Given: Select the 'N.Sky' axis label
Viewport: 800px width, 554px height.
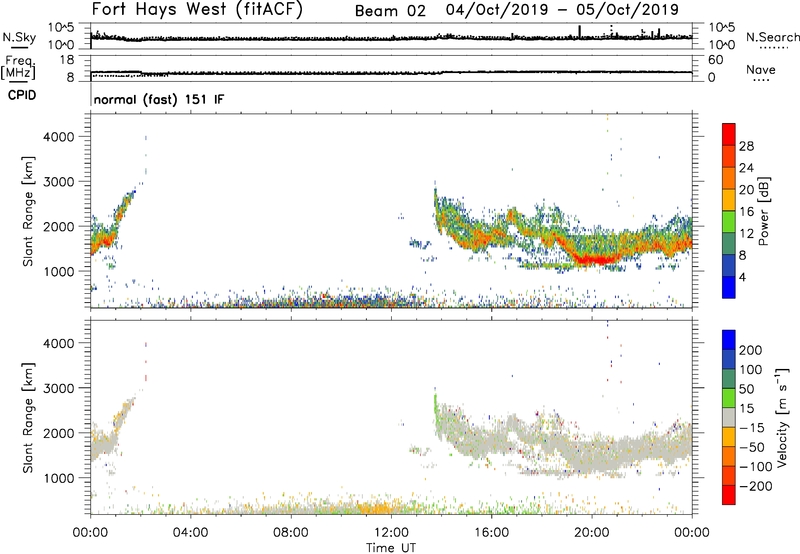Looking at the screenshot, I should [x=19, y=37].
